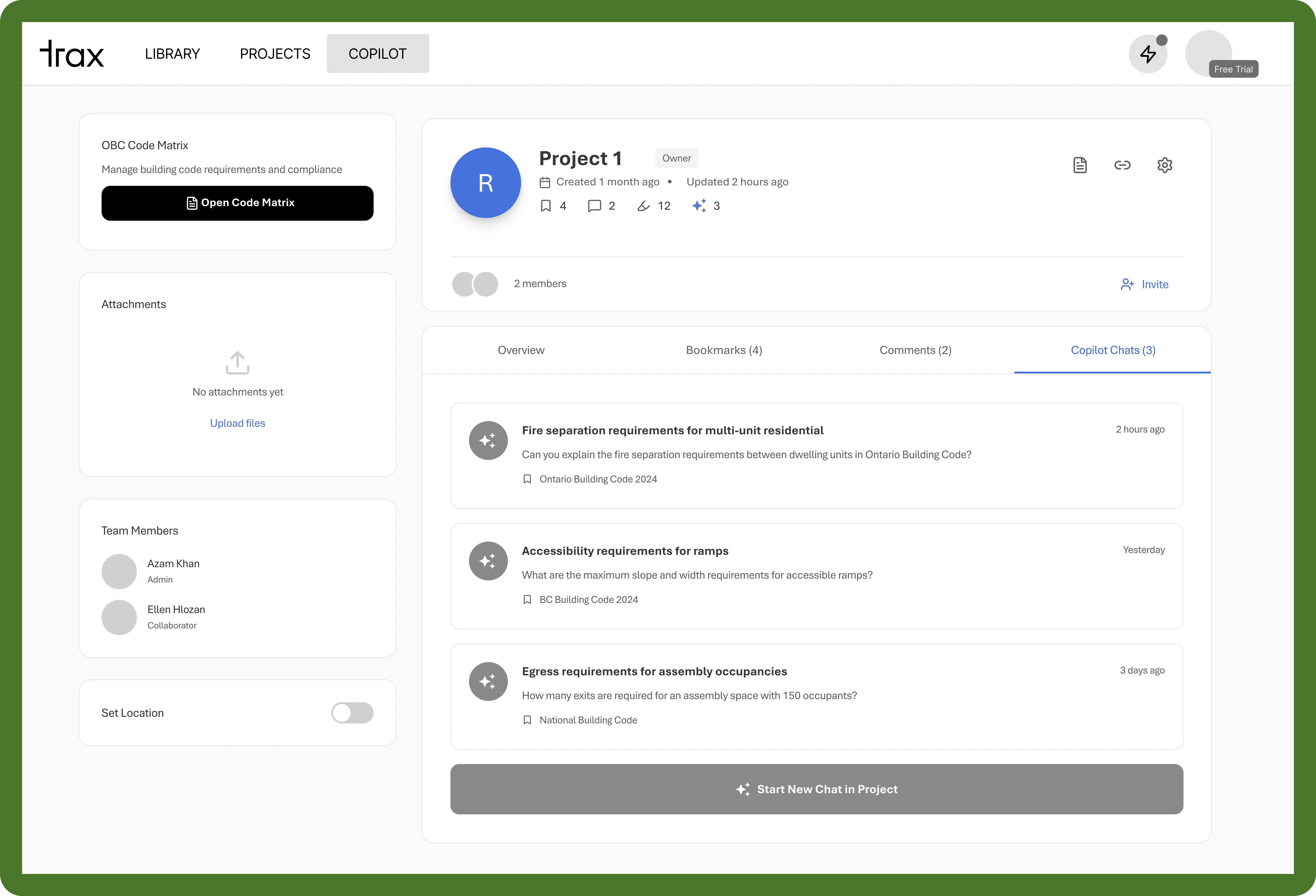Image resolution: width=1316 pixels, height=896 pixels.
Task: Open the Comments (2) tab
Action: [x=915, y=350]
